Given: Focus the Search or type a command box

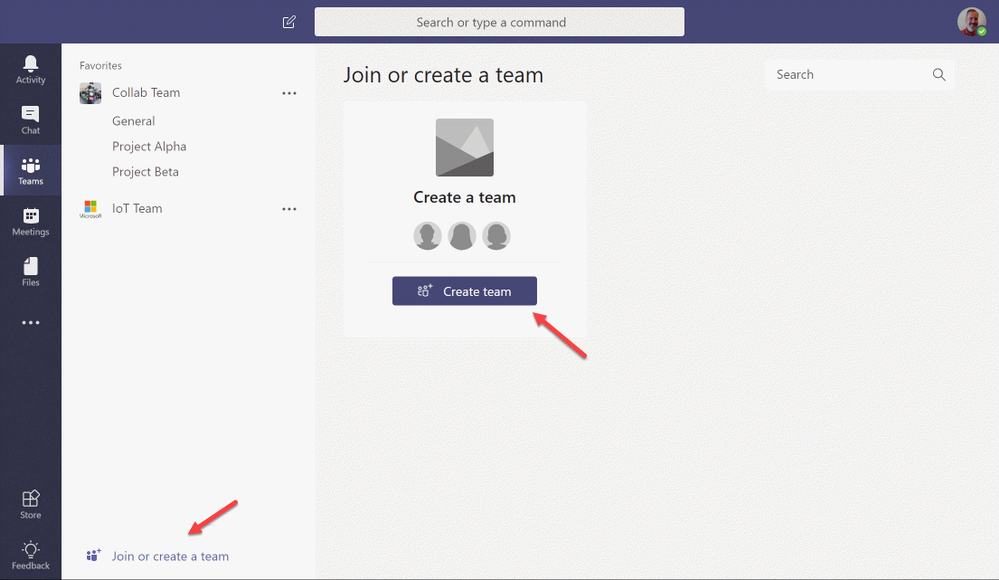Looking at the screenshot, I should pos(500,22).
